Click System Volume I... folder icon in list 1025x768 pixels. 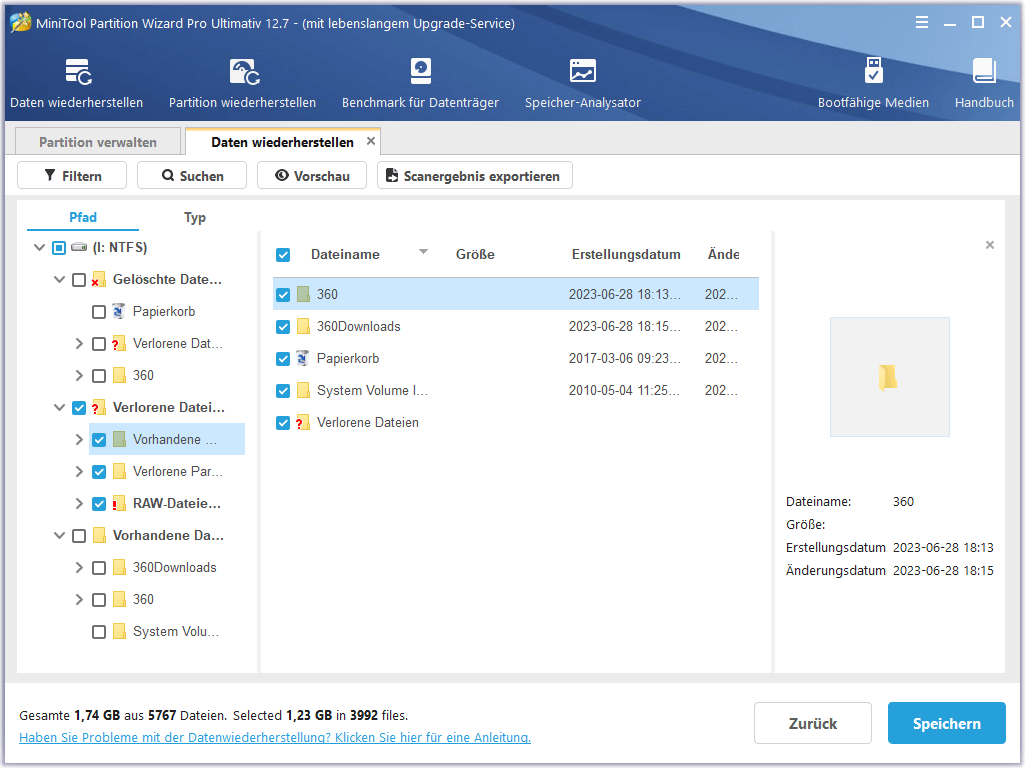(303, 390)
